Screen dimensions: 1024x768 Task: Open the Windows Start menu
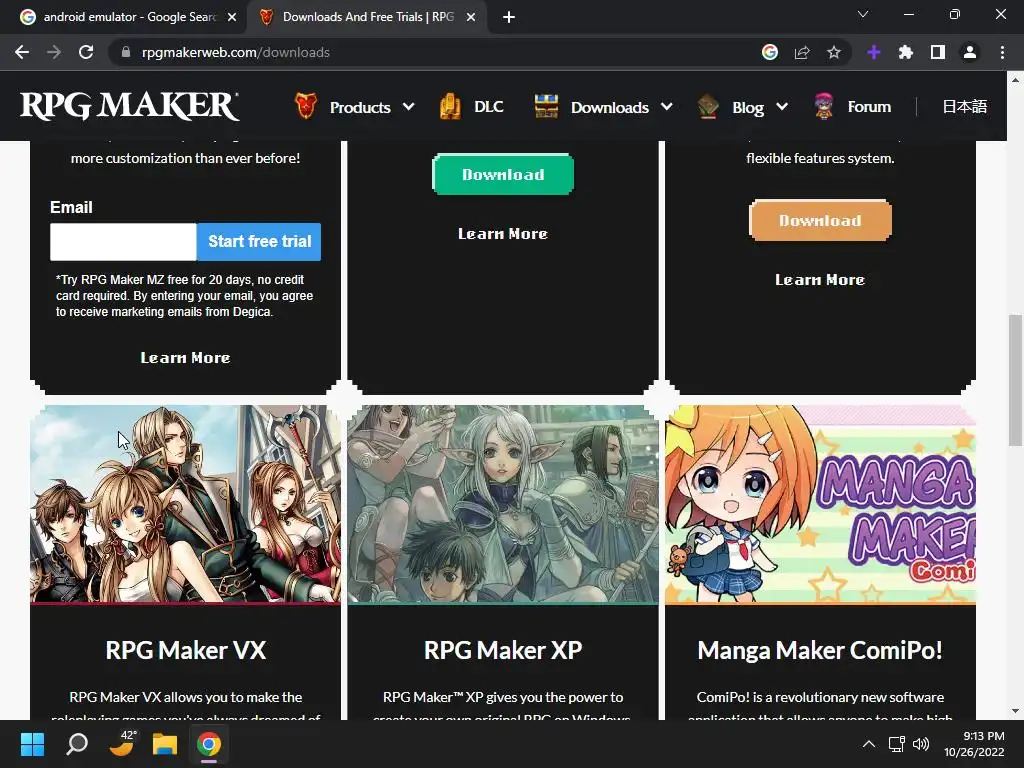click(32, 744)
